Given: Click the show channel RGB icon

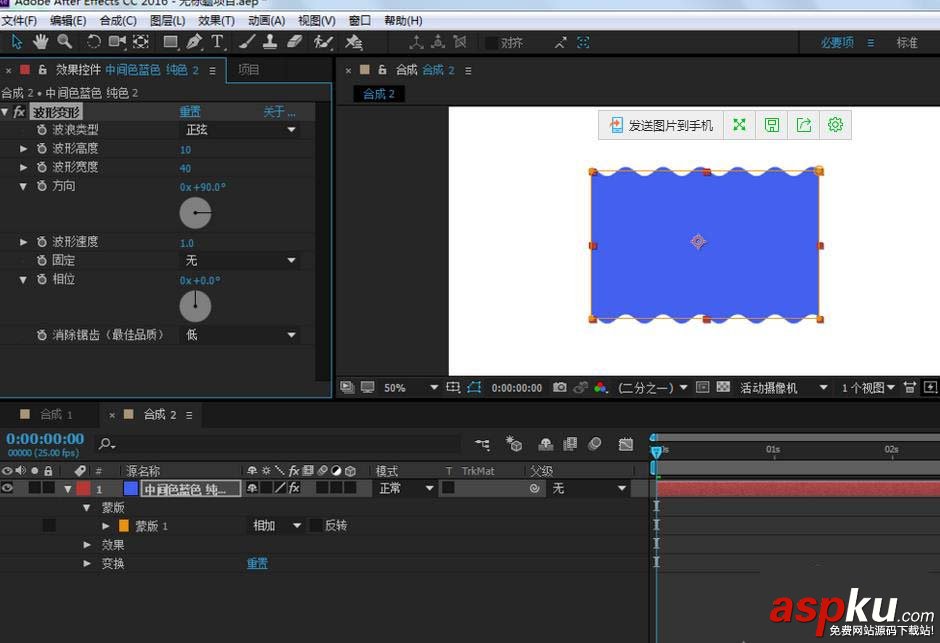Looking at the screenshot, I should (600, 388).
